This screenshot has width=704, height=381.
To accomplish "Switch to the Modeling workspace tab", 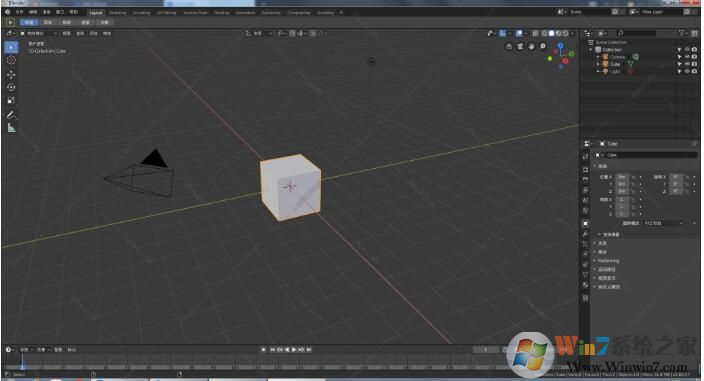I will [x=118, y=13].
